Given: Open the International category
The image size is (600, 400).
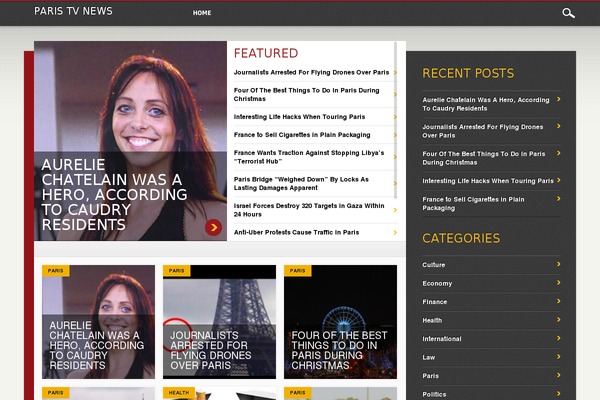Looking at the screenshot, I should pos(442,339).
